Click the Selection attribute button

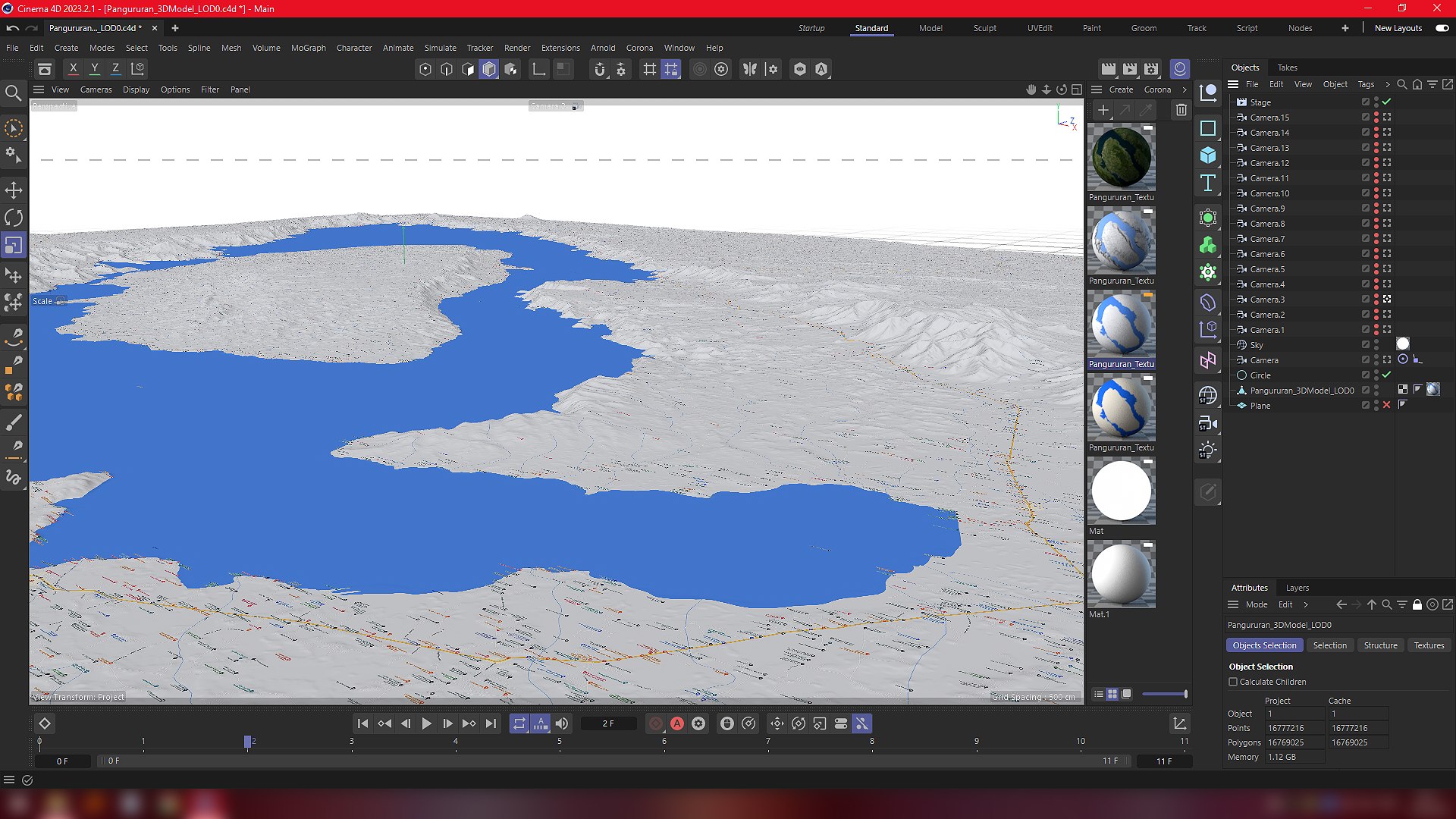pos(1330,646)
